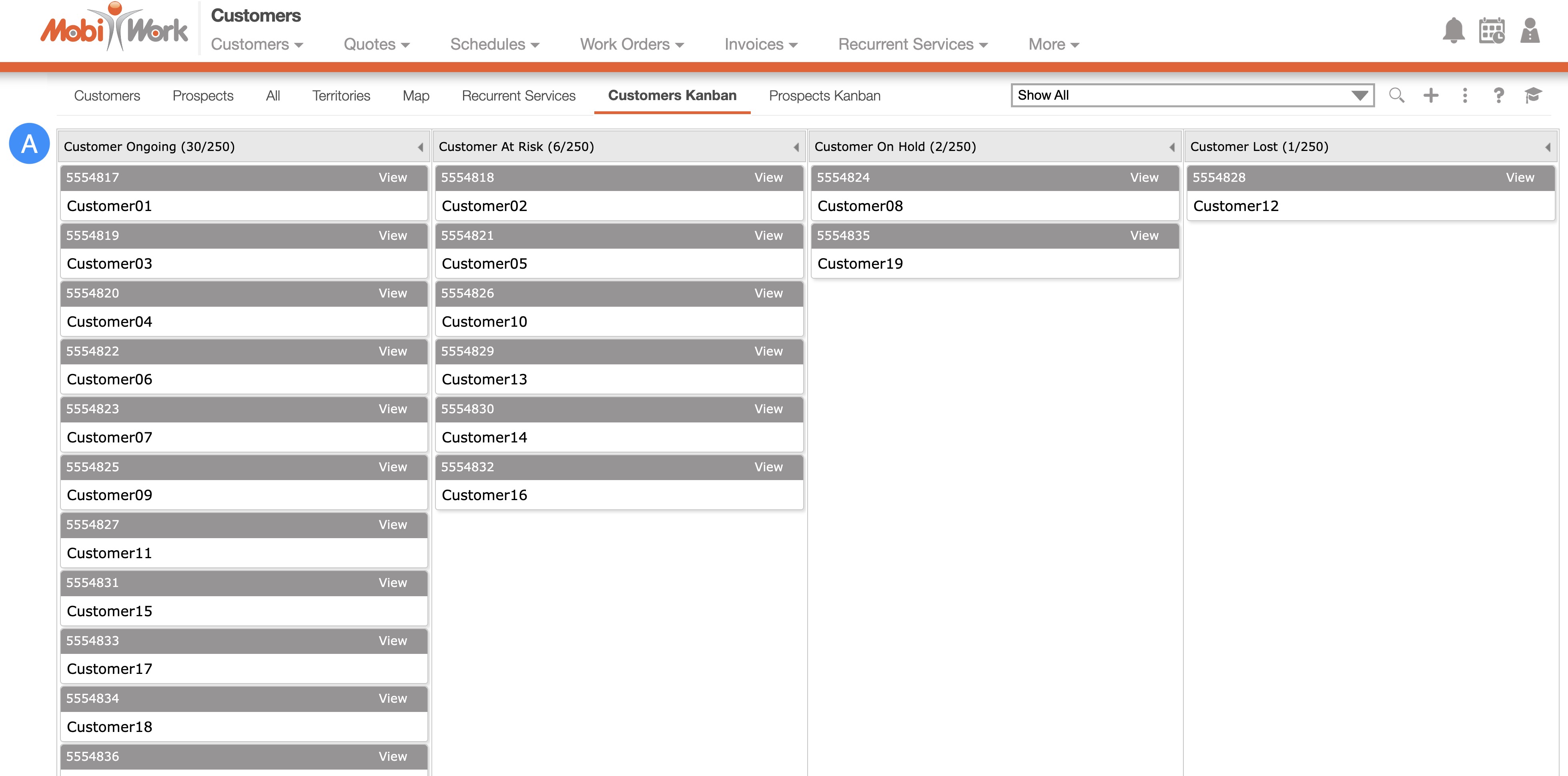Switch to the Prospects Kanban tab
Image resolution: width=1568 pixels, height=776 pixels.
coord(824,96)
